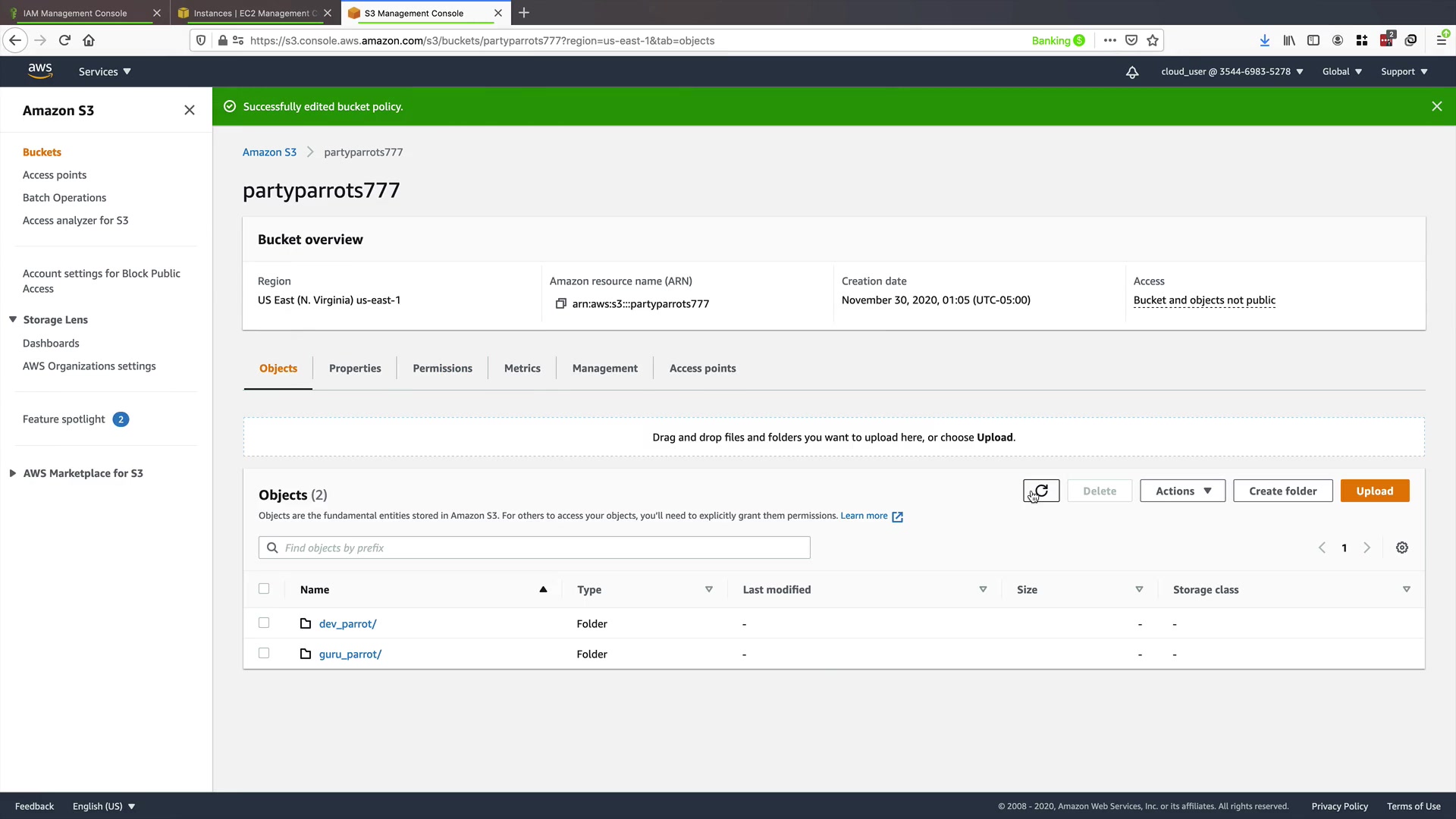Click the refresh objects icon button
This screenshot has height=819, width=1456.
click(1041, 491)
